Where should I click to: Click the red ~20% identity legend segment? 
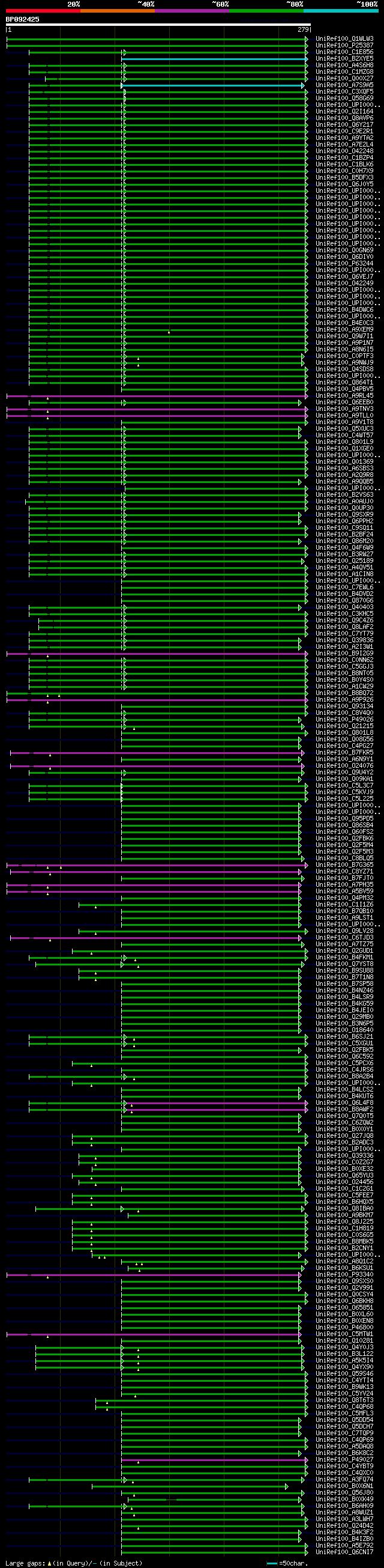pos(43,10)
